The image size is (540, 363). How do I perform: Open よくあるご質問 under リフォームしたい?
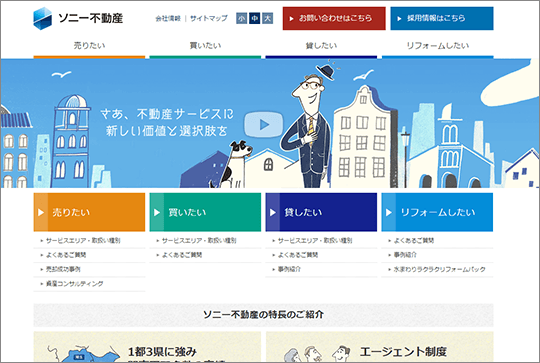click(414, 241)
